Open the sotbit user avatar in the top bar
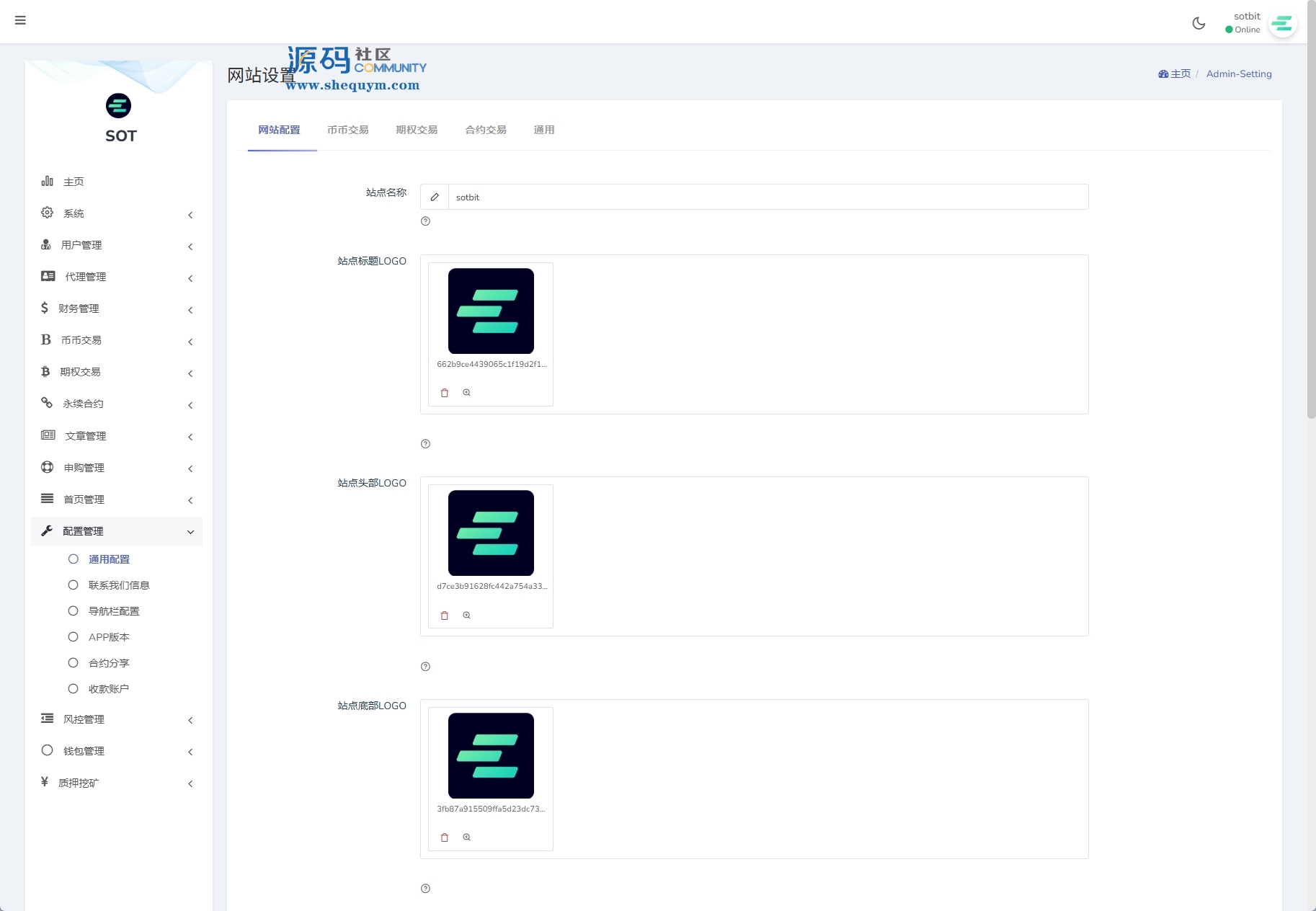The height and width of the screenshot is (911, 1316). pos(1282,24)
